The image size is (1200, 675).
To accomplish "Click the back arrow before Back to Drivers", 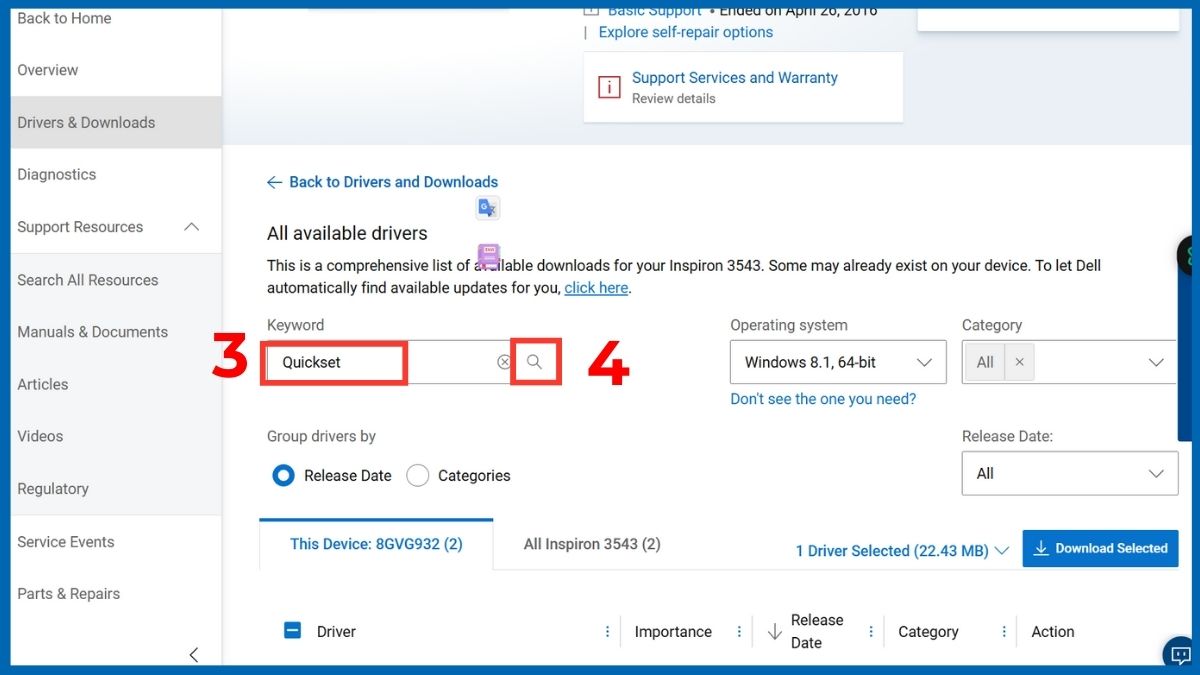I will click(x=274, y=182).
